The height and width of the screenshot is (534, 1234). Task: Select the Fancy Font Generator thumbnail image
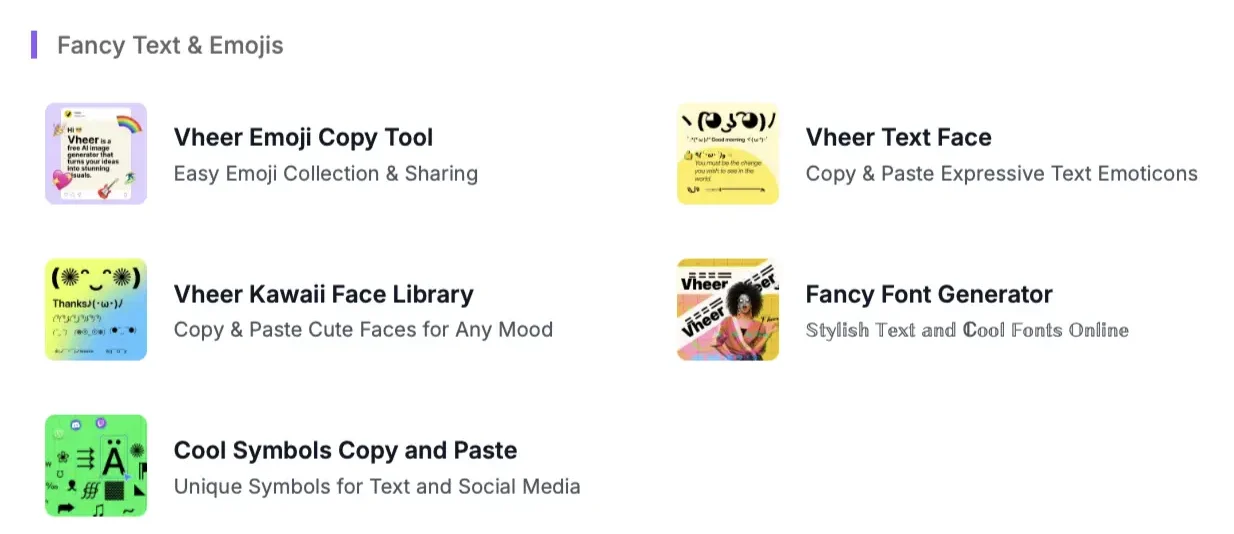(x=728, y=309)
